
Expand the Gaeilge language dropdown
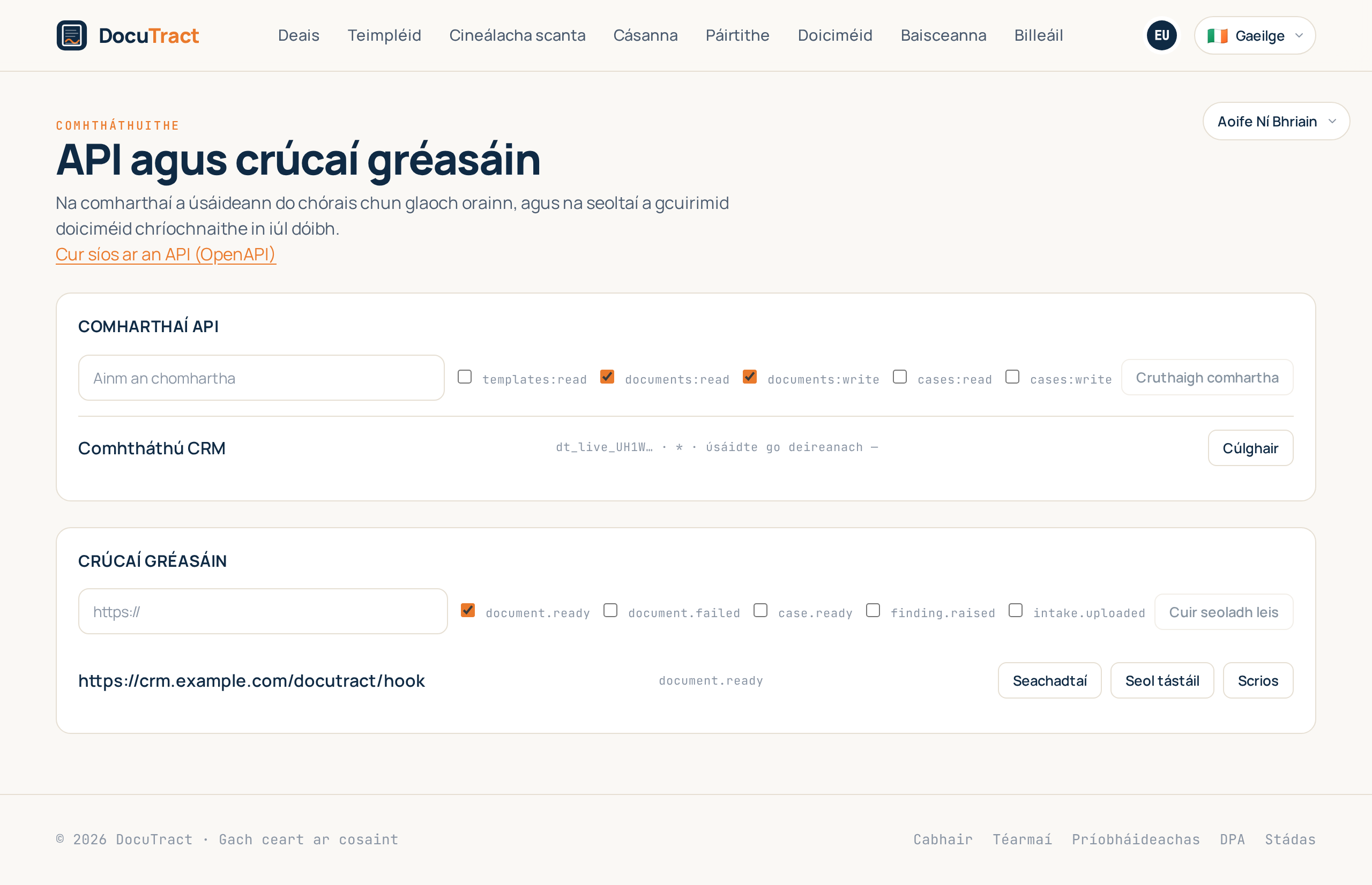pos(1254,36)
